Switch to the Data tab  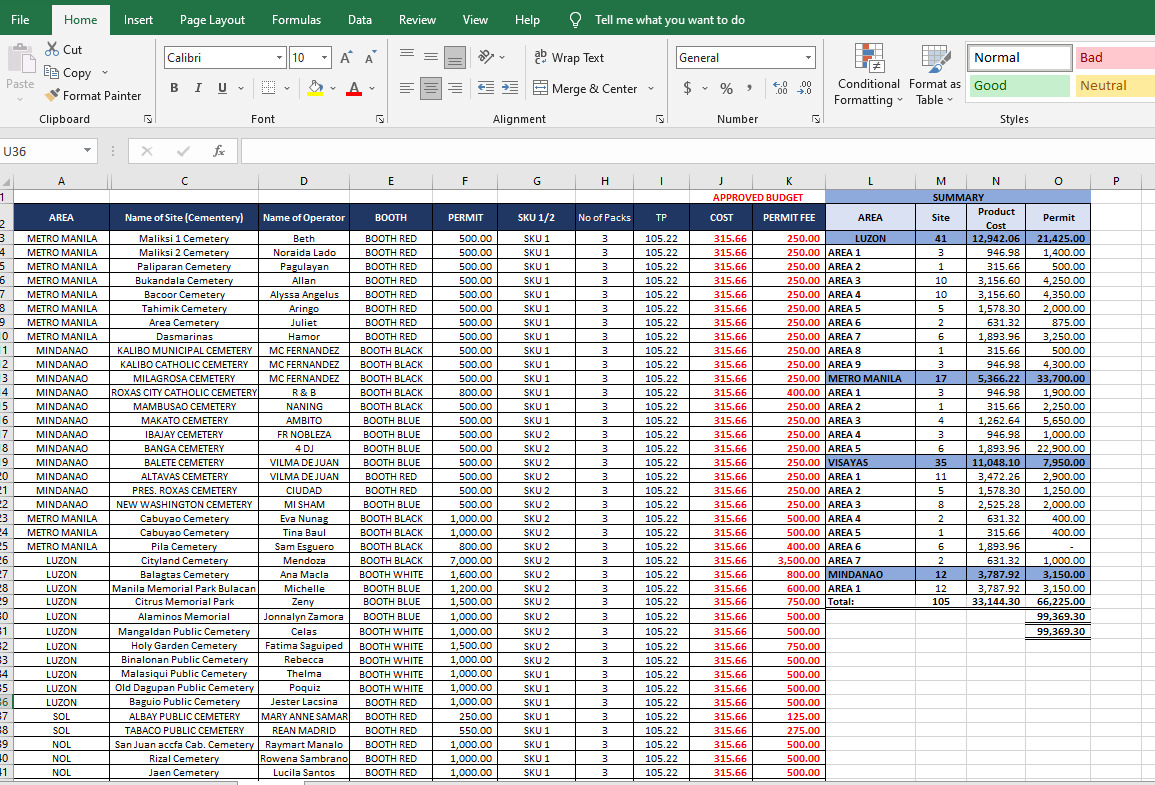(x=359, y=20)
